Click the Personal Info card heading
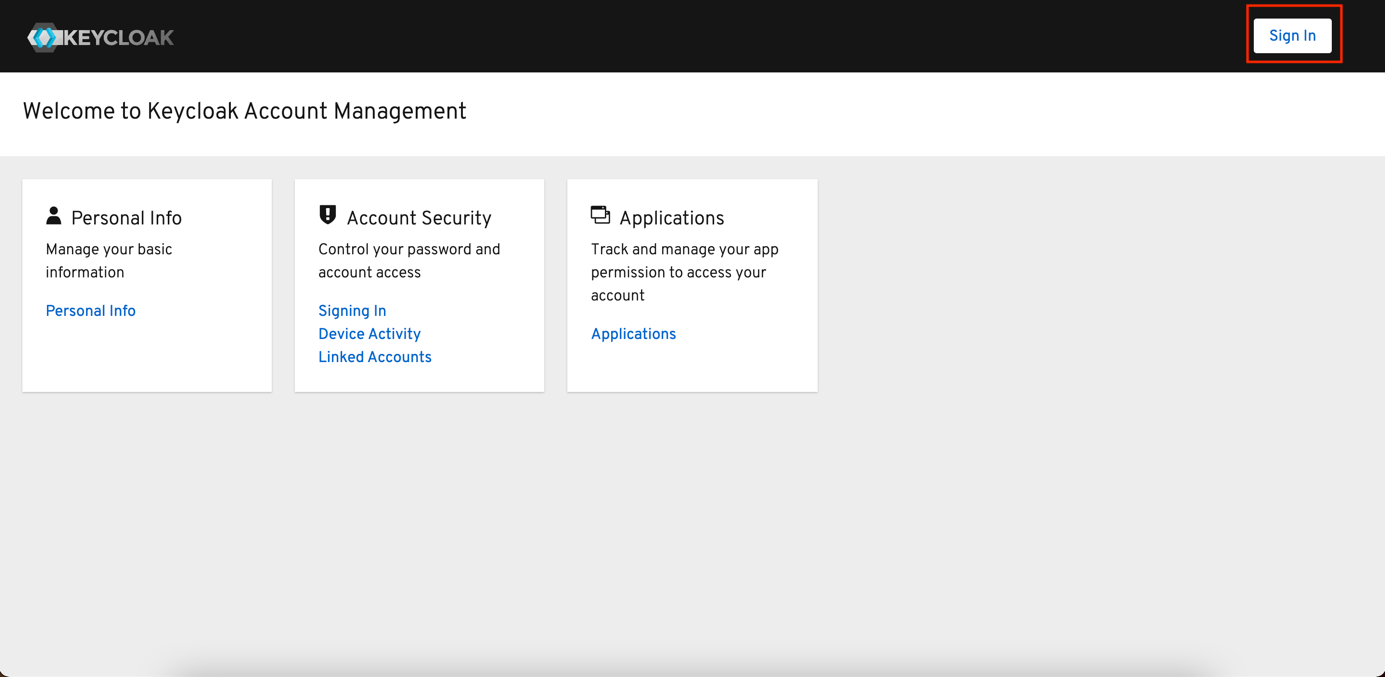Screen dimensions: 1385x677 (126, 218)
